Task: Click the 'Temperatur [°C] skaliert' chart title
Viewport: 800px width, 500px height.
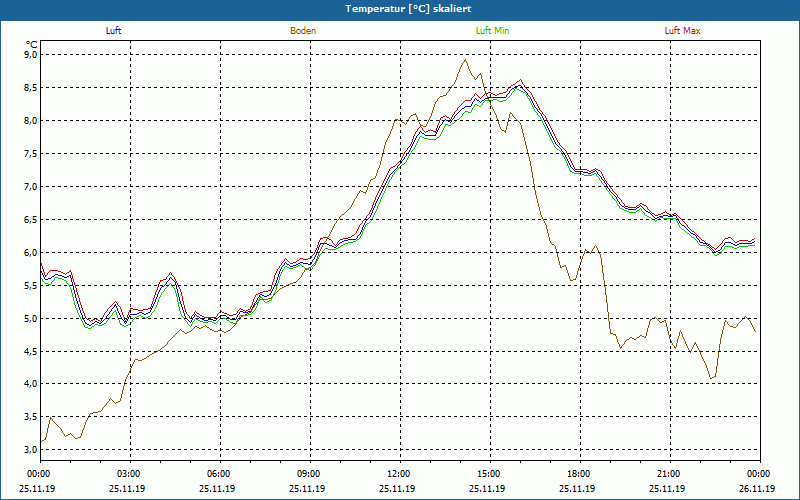Action: tap(408, 9)
